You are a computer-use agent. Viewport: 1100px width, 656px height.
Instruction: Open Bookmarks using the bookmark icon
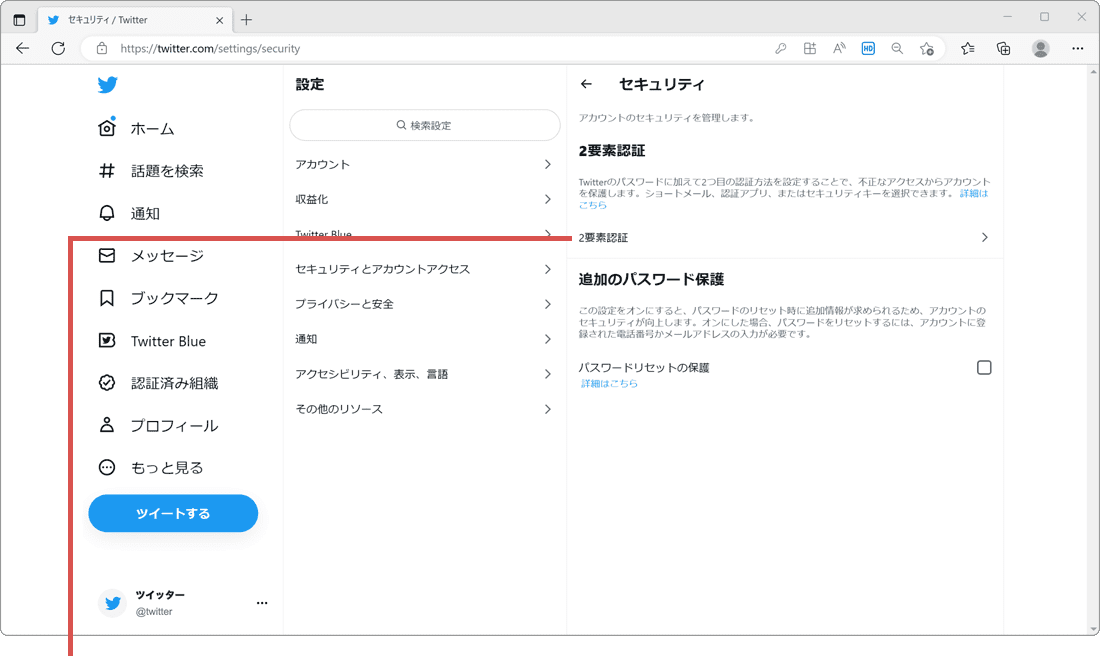pyautogui.click(x=107, y=297)
